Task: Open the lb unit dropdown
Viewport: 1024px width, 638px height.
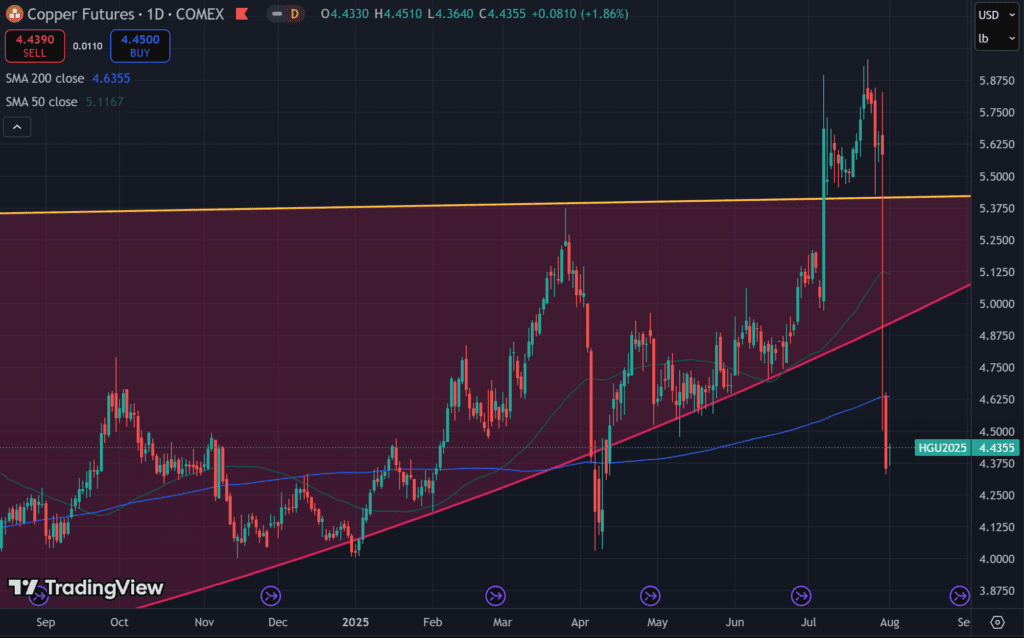Action: click(x=995, y=40)
